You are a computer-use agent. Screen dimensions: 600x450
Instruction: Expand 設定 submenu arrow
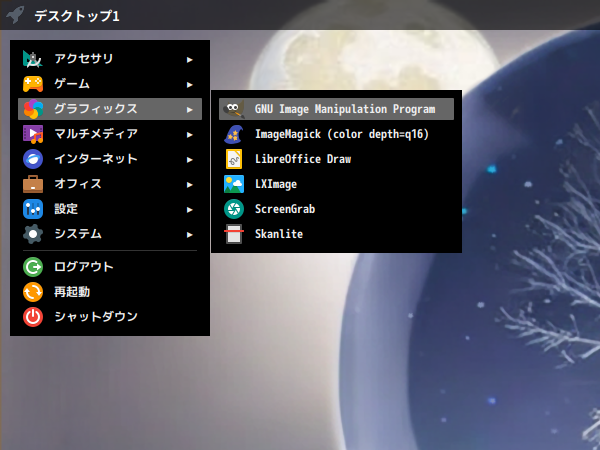(189, 210)
